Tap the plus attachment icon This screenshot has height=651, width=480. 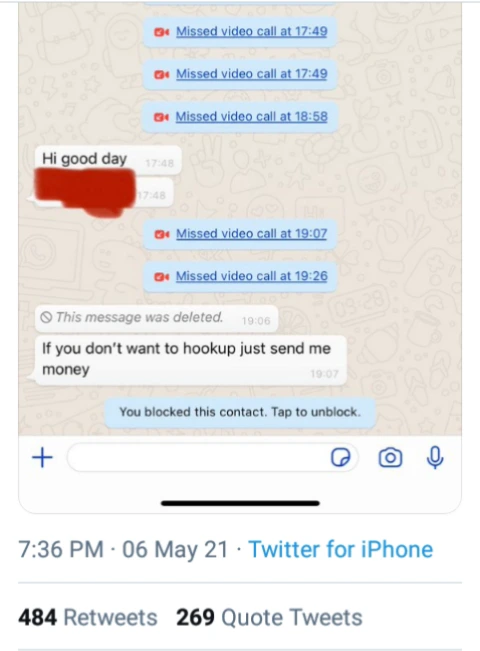(42, 458)
